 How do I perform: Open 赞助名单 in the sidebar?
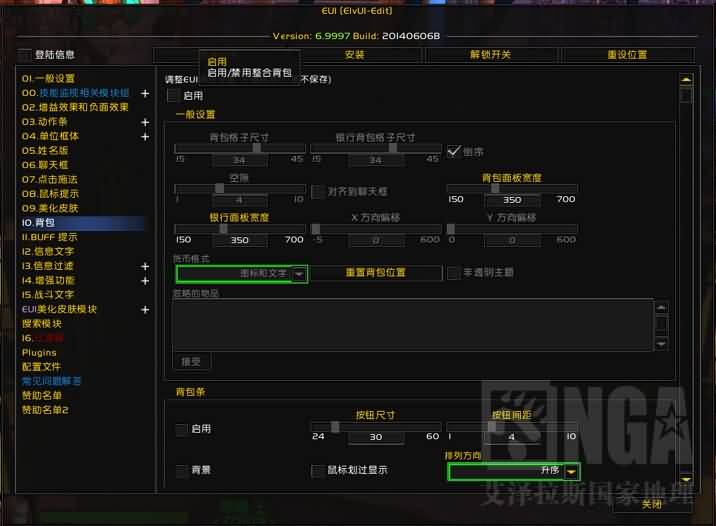42,395
